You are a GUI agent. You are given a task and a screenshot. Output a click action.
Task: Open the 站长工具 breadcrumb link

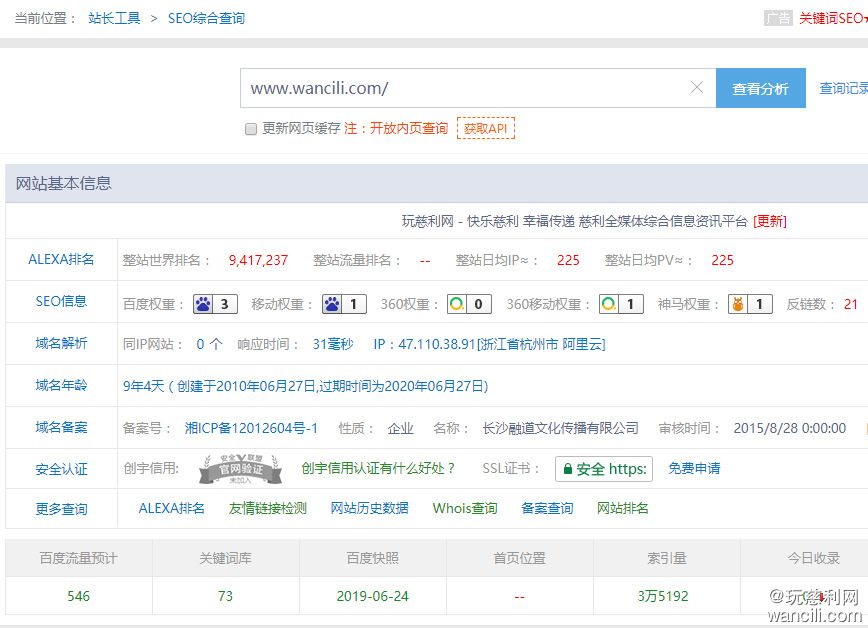115,18
